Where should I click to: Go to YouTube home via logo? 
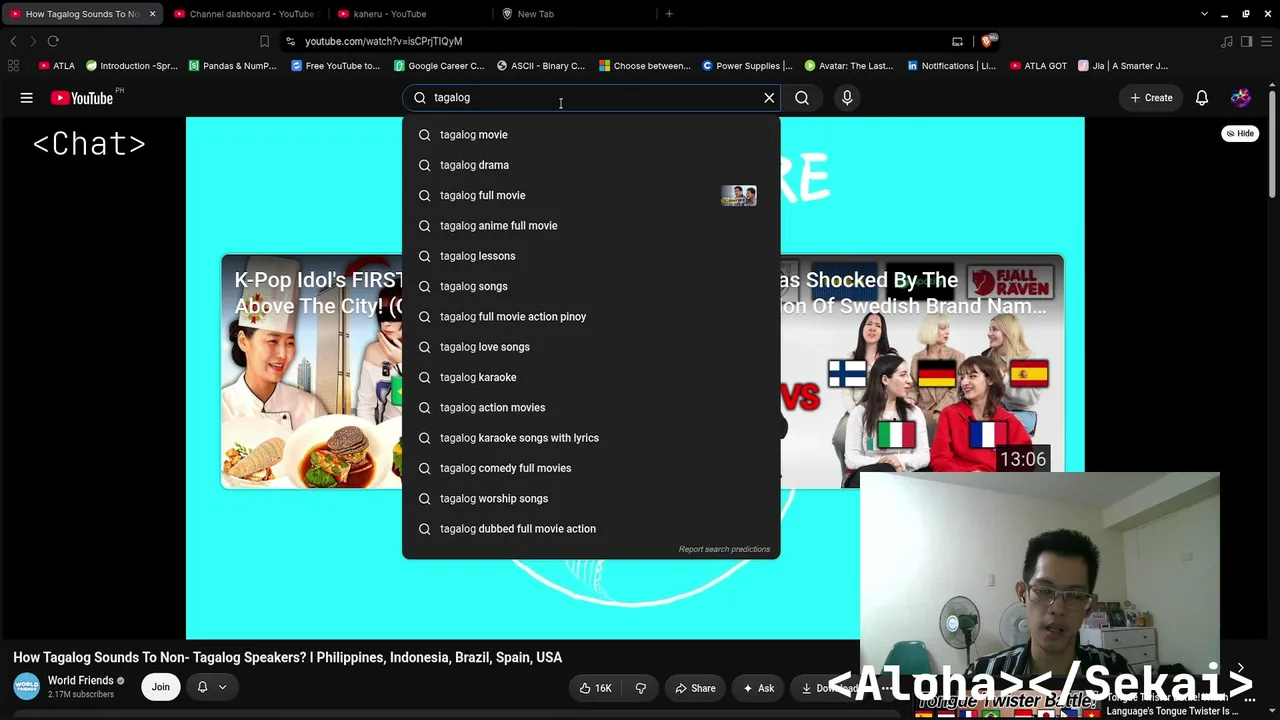click(82, 98)
